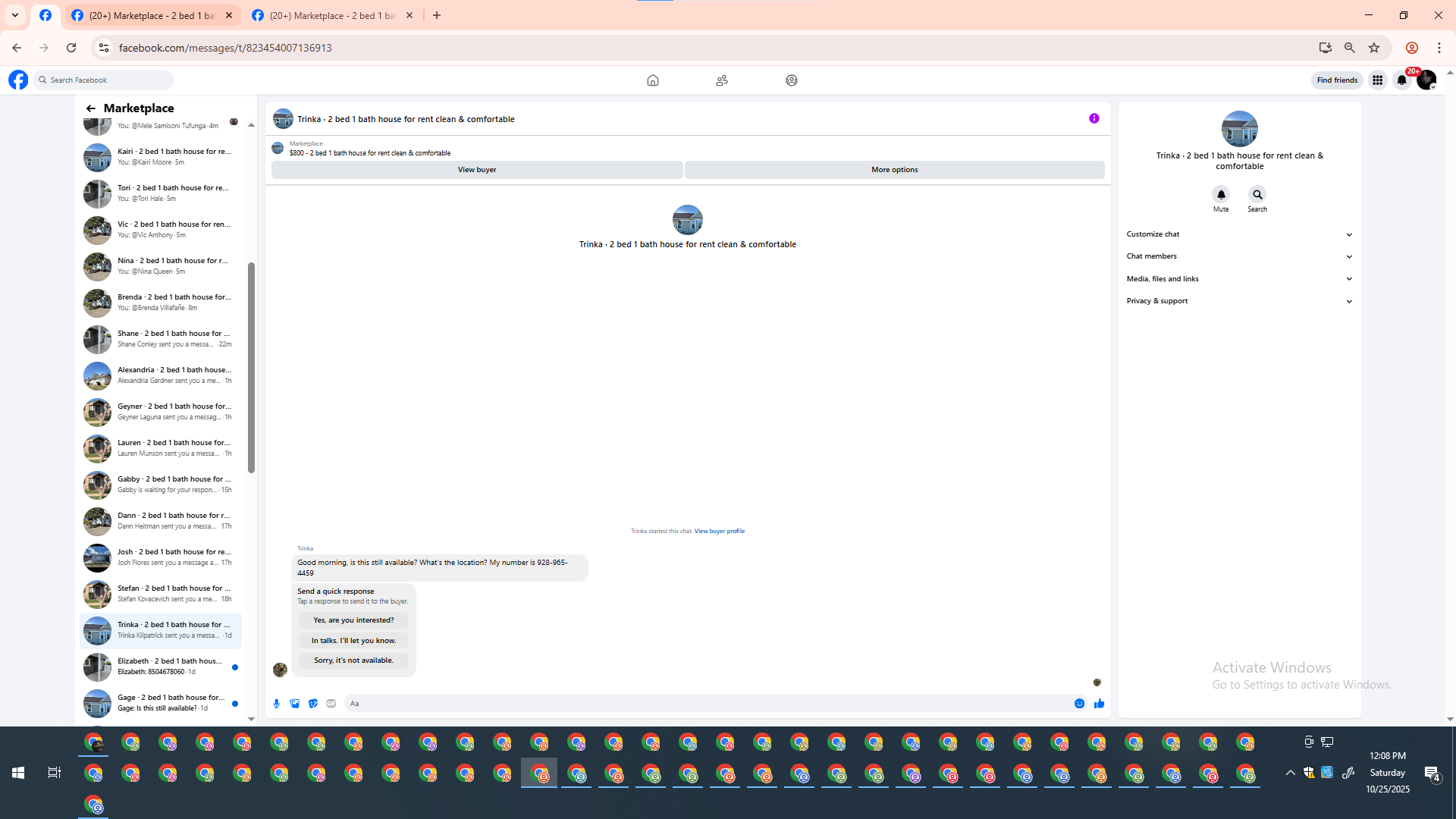Click the View buyer button
Screen dimensions: 1456x819
pos(476,170)
